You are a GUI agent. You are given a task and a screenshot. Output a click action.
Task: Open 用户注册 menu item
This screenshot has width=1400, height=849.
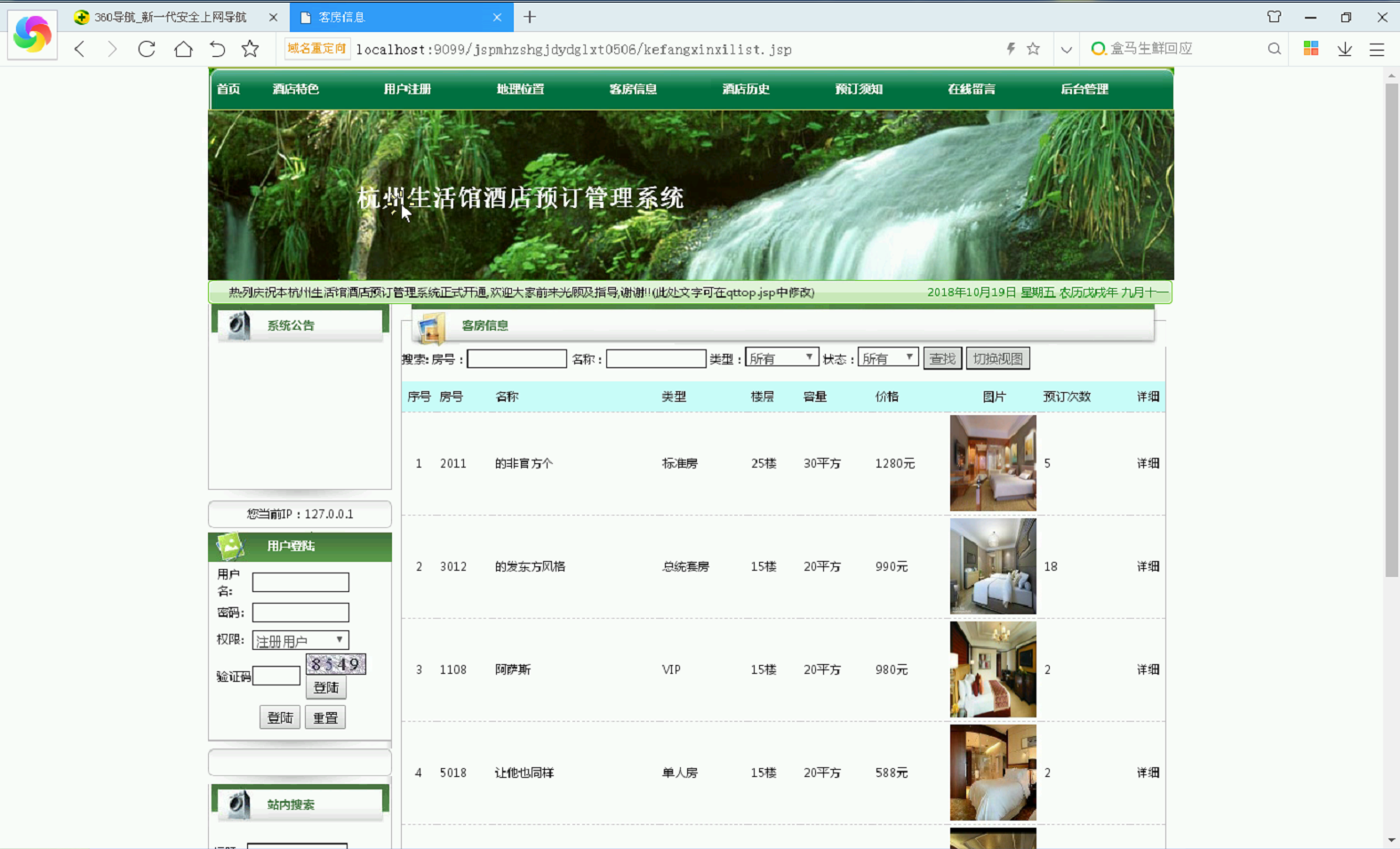pyautogui.click(x=407, y=89)
